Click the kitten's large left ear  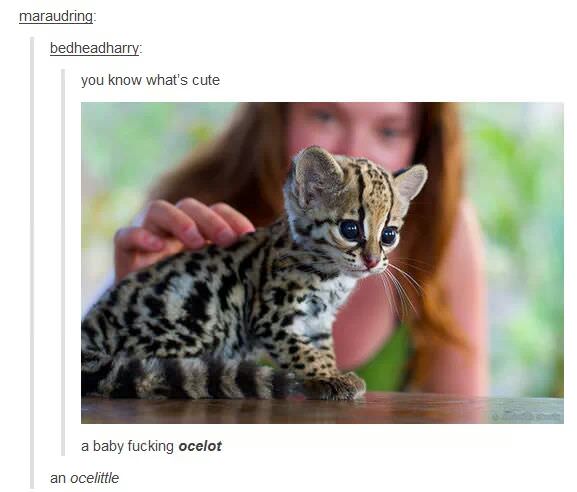317,173
